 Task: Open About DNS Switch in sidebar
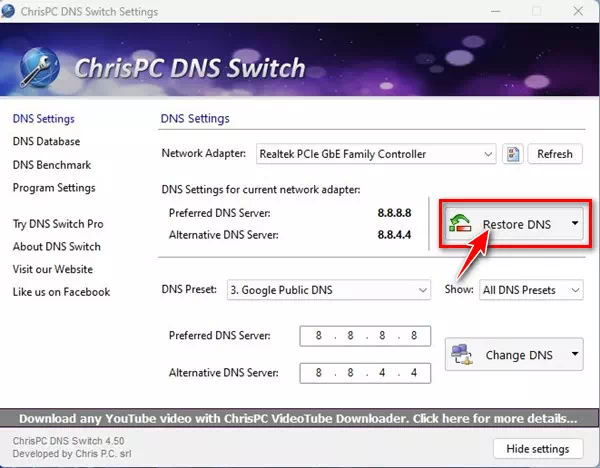(57, 246)
